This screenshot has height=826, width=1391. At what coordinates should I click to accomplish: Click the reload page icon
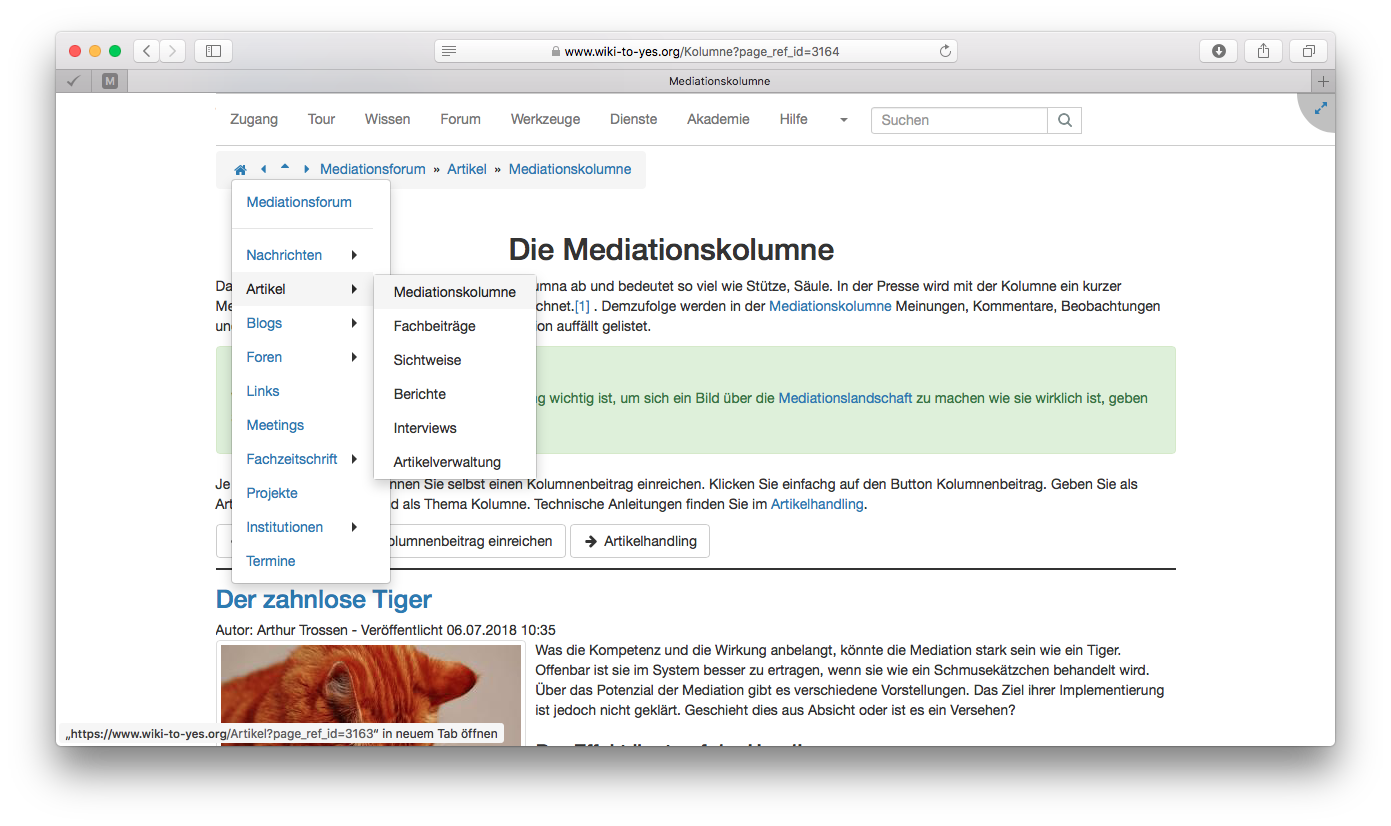(x=944, y=51)
